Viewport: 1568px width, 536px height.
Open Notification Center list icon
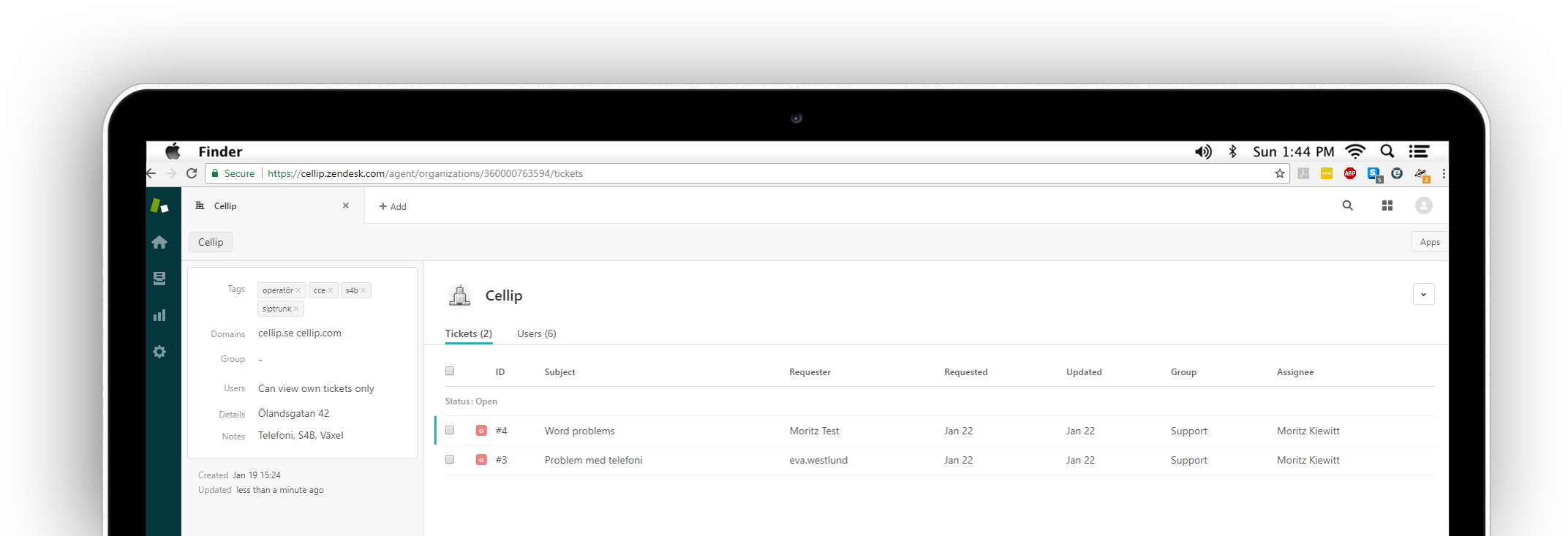tap(1419, 151)
